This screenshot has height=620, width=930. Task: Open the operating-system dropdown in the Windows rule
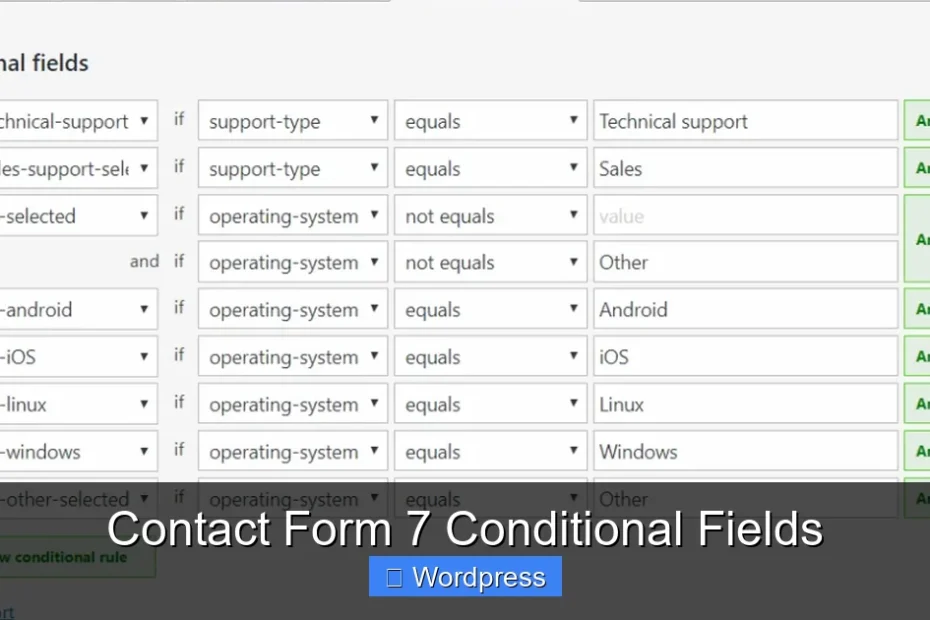tap(291, 451)
